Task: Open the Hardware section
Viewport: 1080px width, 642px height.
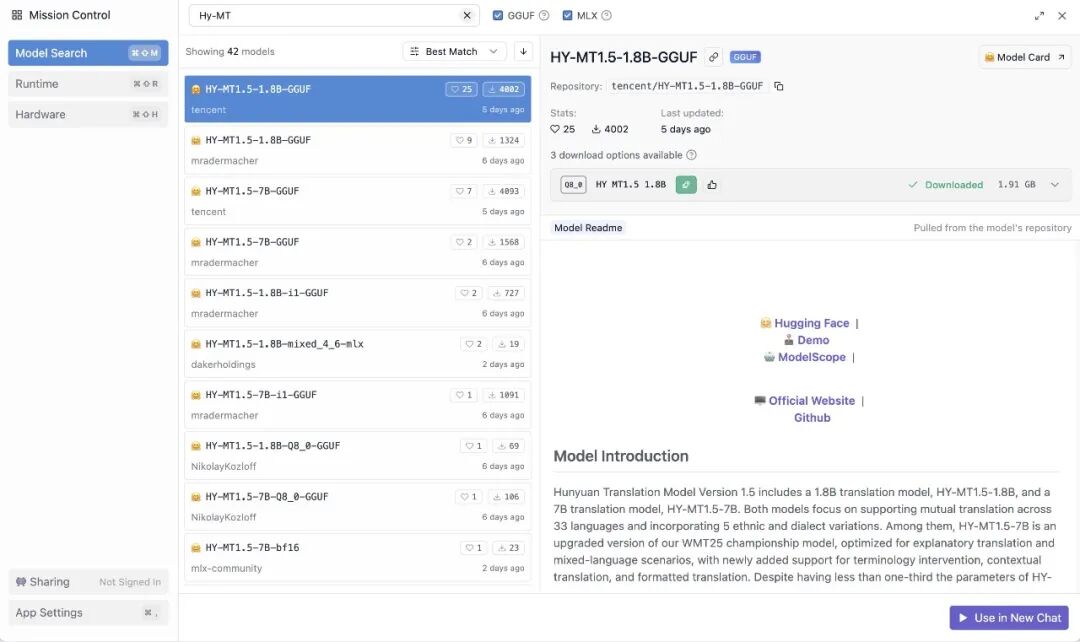Action: [x=87, y=114]
